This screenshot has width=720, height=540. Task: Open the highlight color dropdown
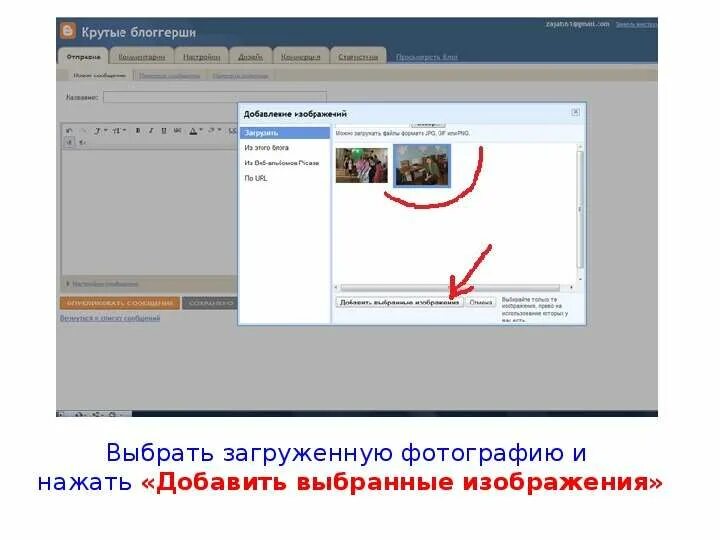(x=214, y=131)
